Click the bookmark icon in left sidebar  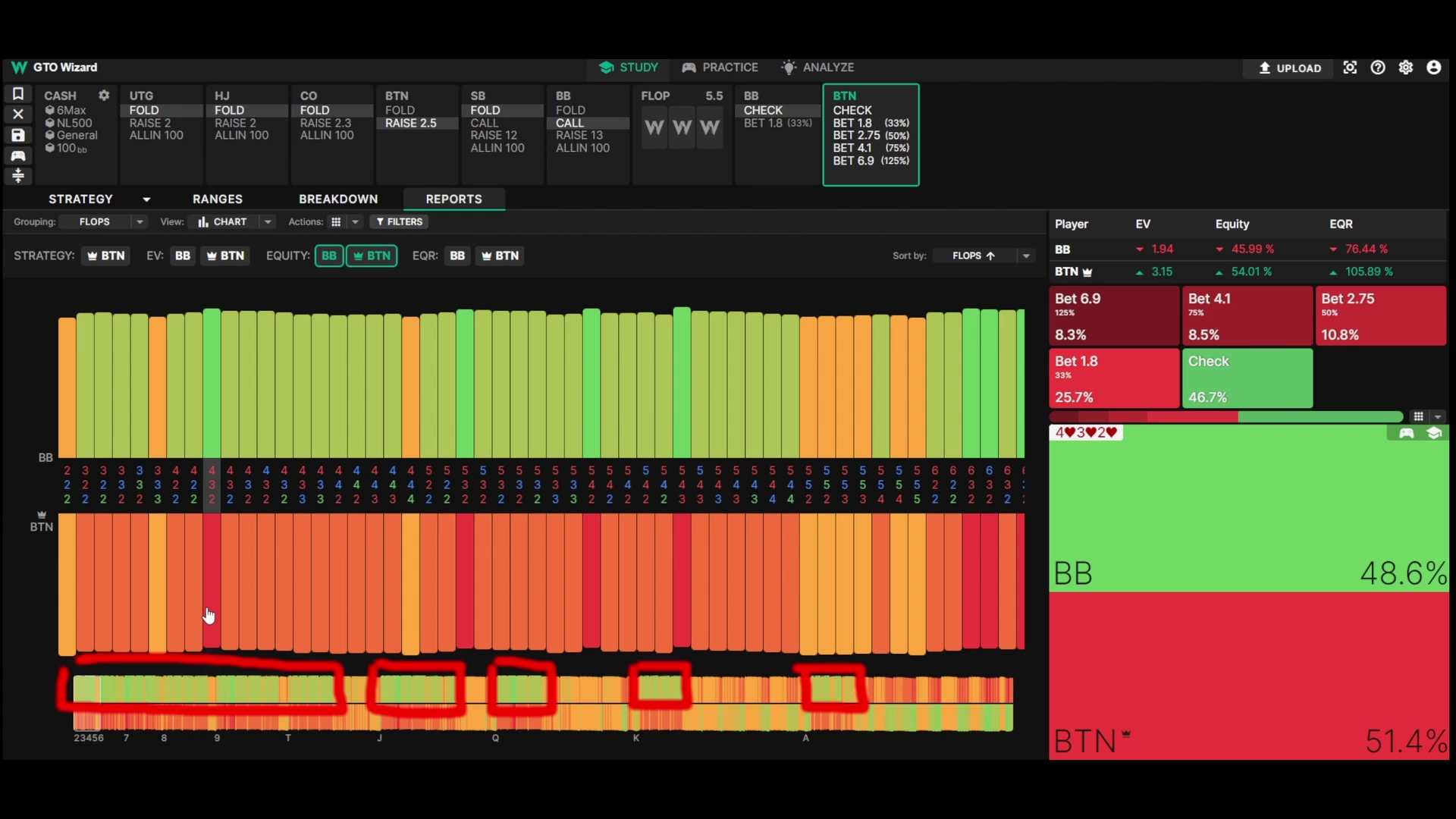18,94
